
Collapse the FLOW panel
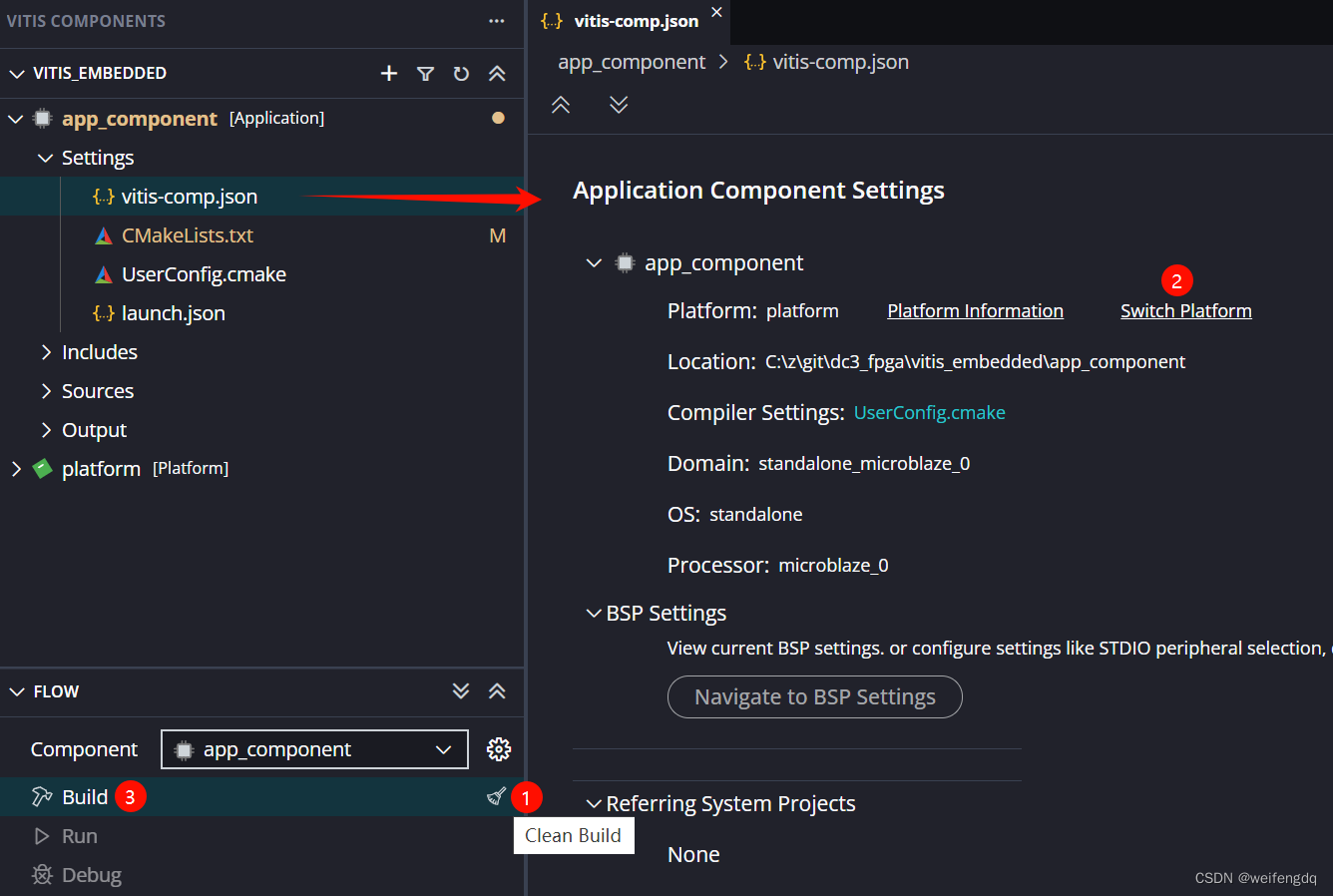click(x=17, y=691)
